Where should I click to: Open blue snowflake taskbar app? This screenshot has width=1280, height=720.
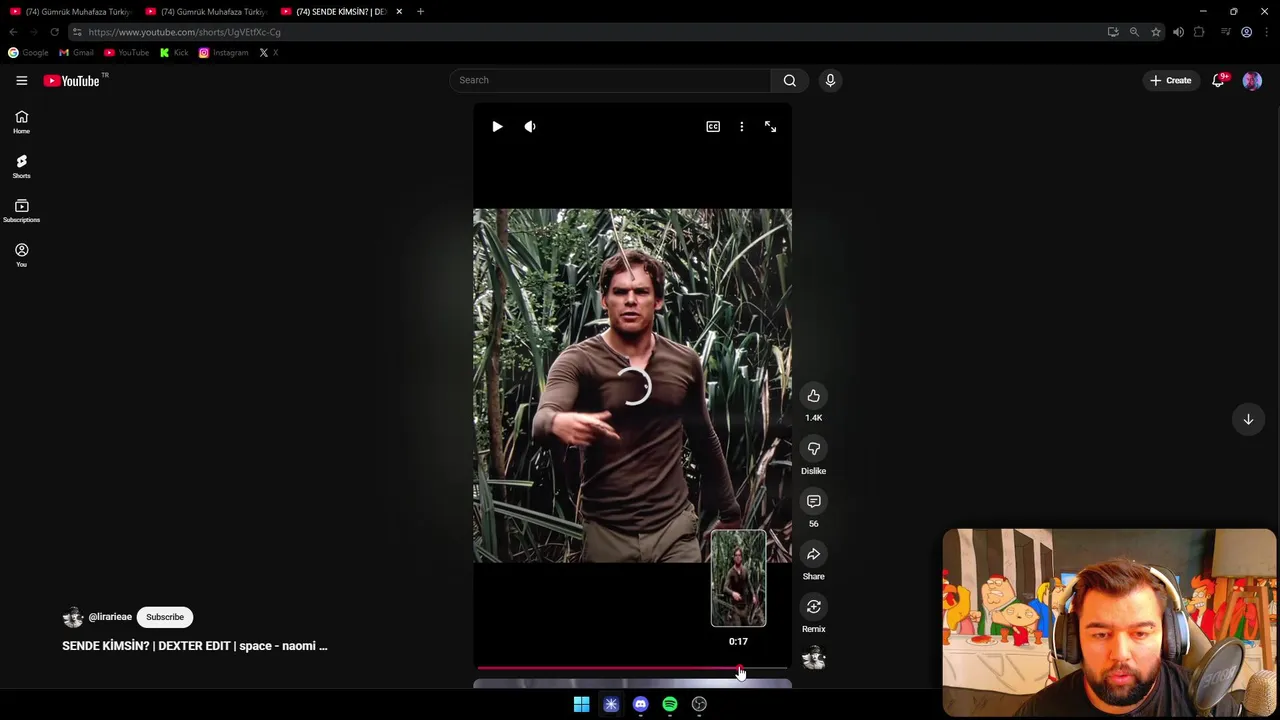(611, 704)
